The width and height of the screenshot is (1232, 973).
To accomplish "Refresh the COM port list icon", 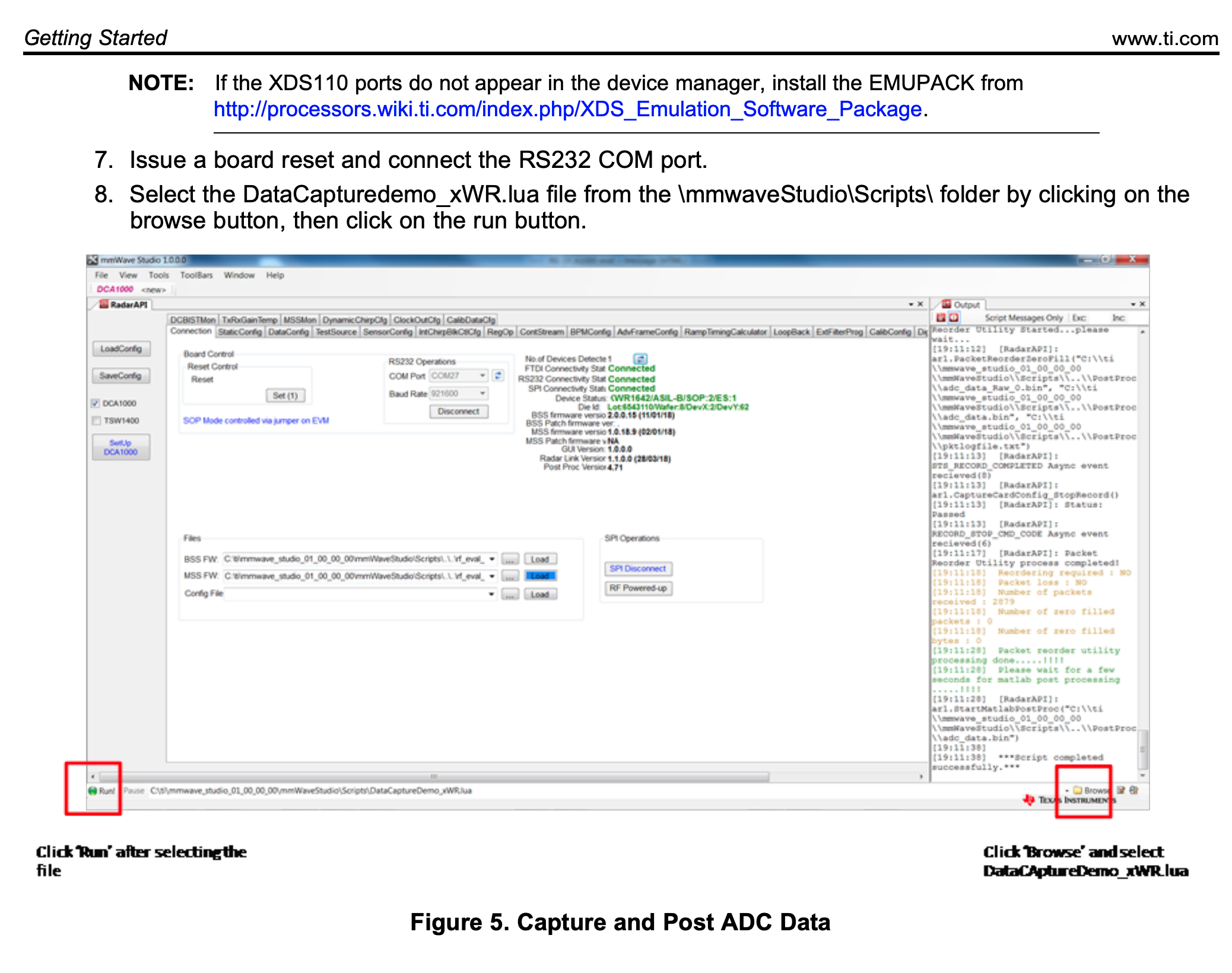I will (x=498, y=376).
